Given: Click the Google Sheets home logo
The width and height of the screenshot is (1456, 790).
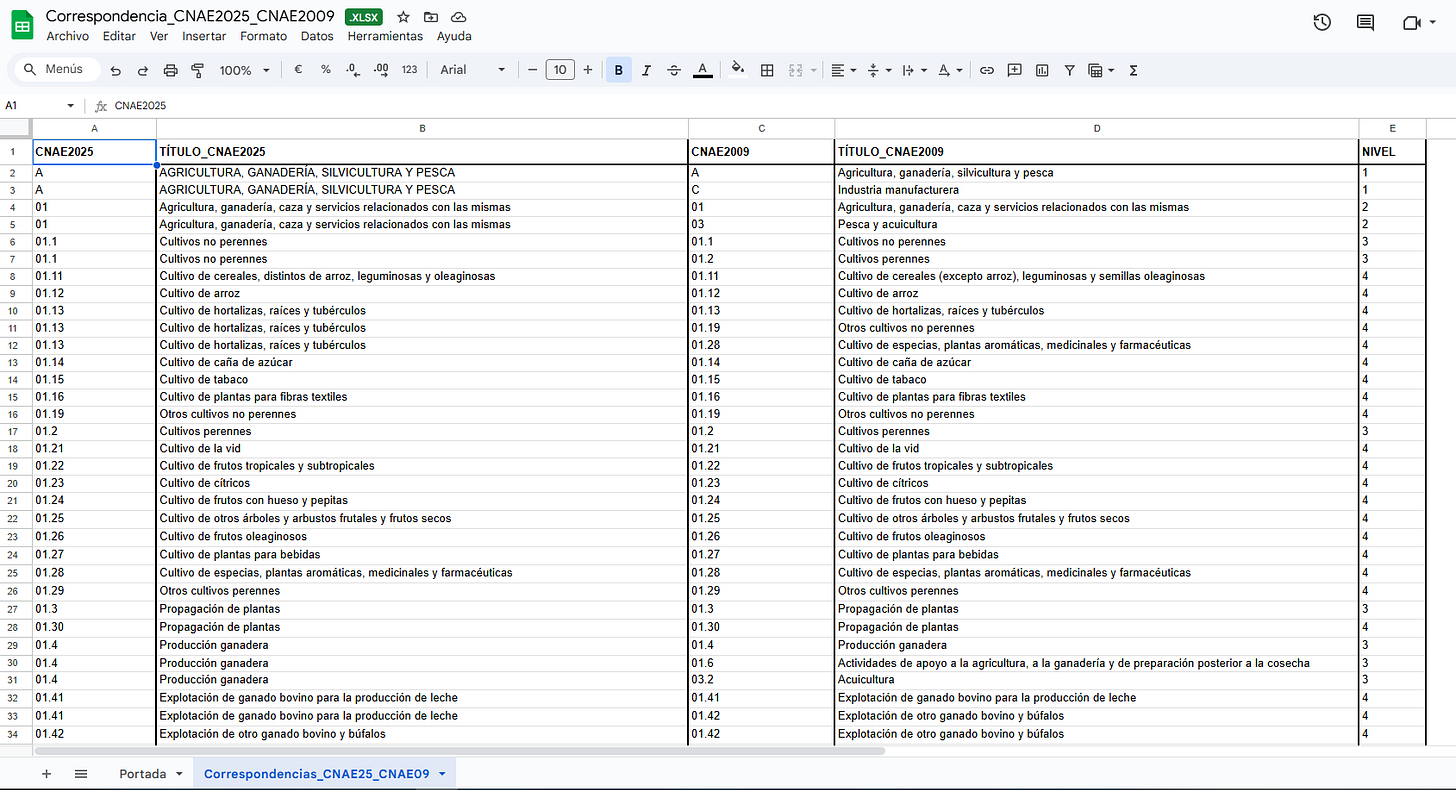Looking at the screenshot, I should point(22,25).
